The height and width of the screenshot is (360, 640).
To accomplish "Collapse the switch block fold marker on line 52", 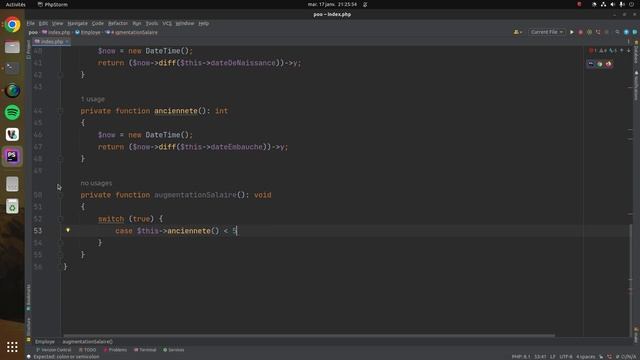I will (60, 219).
